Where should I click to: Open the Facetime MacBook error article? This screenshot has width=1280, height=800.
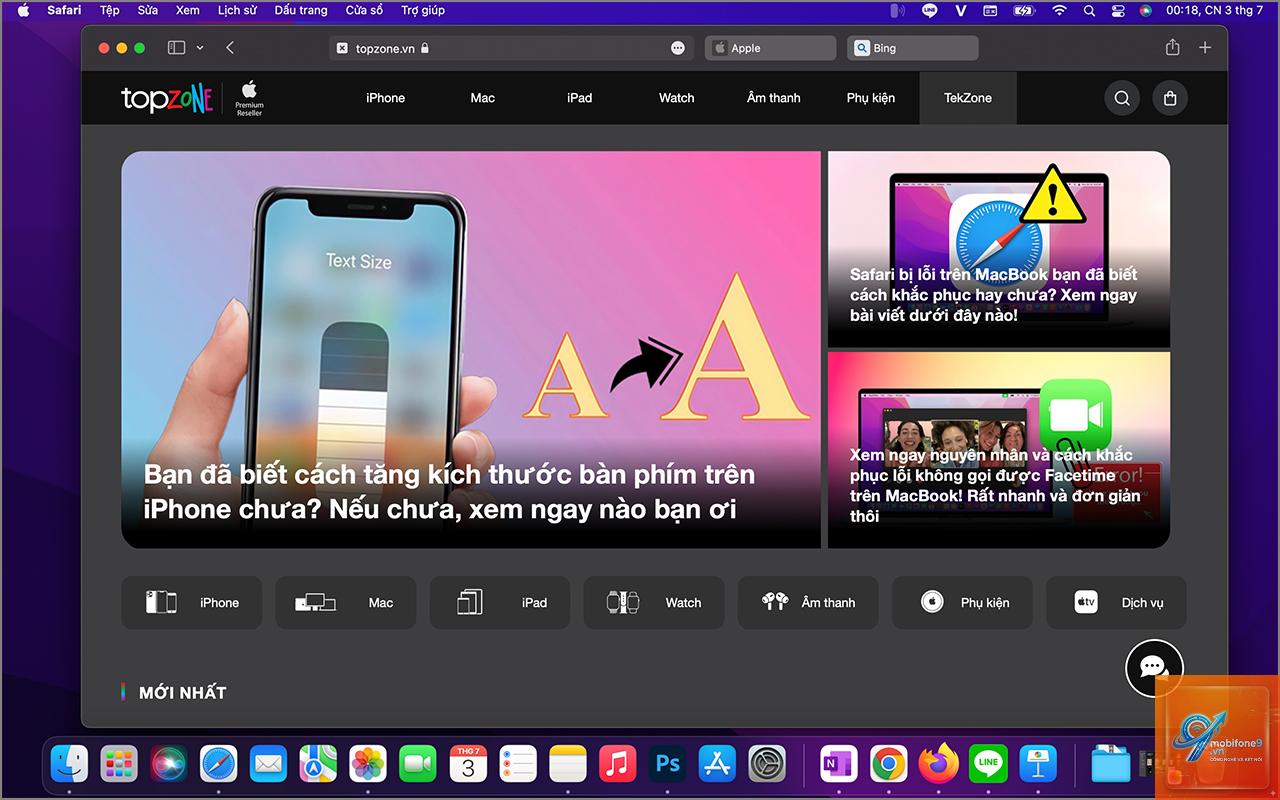coord(999,450)
